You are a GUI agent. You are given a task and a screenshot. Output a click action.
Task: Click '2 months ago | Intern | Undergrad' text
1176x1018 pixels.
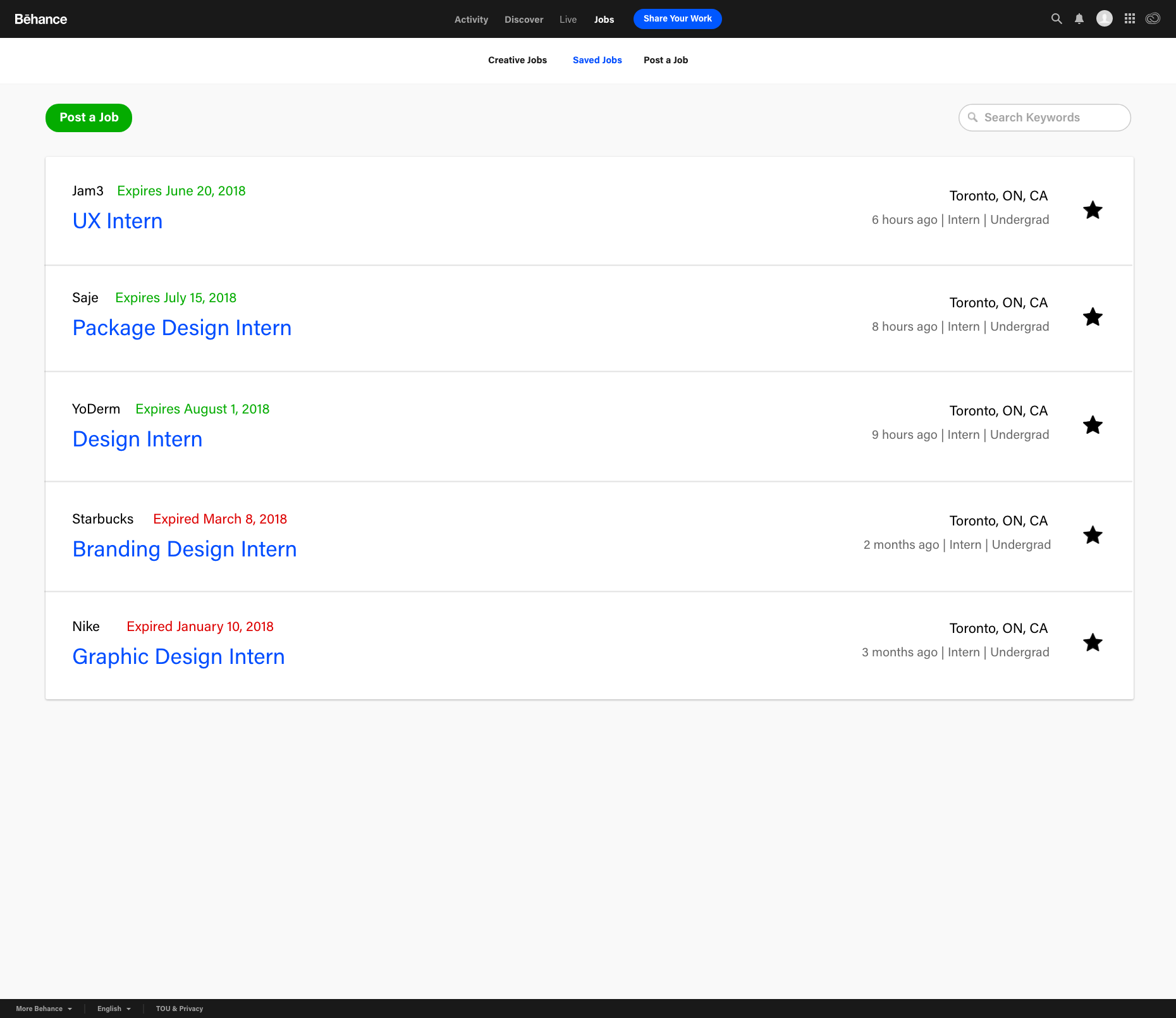click(957, 545)
